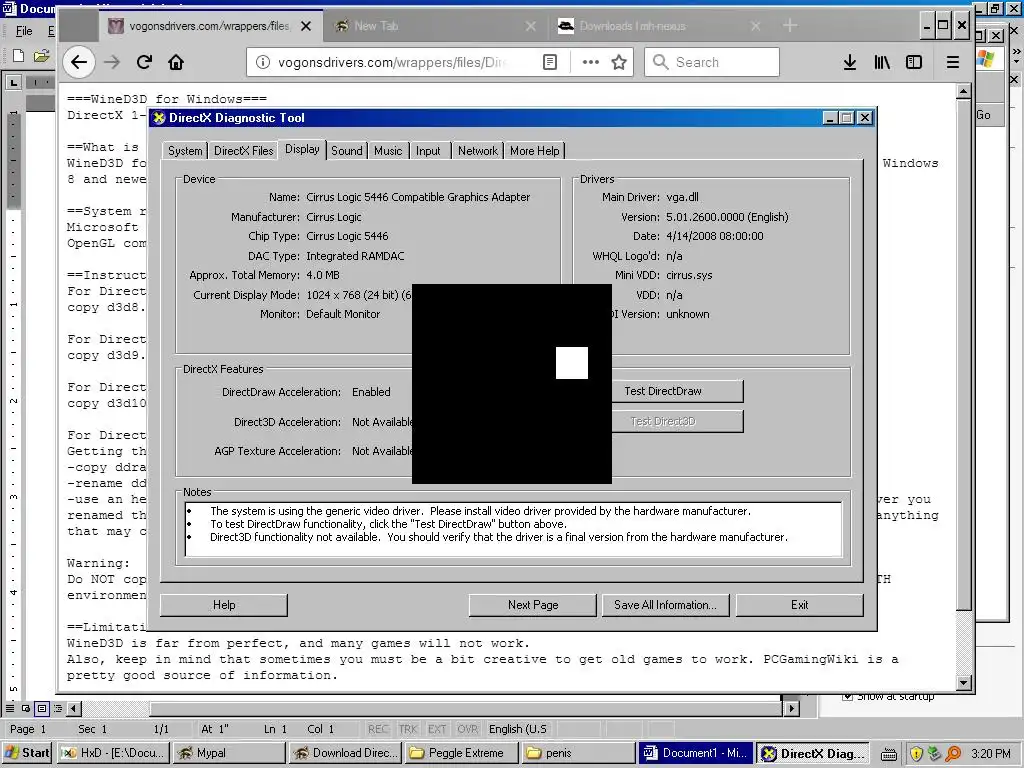Click the on-screen keyboard tray icon
Image resolution: width=1024 pixels, height=768 pixels.
coord(889,754)
